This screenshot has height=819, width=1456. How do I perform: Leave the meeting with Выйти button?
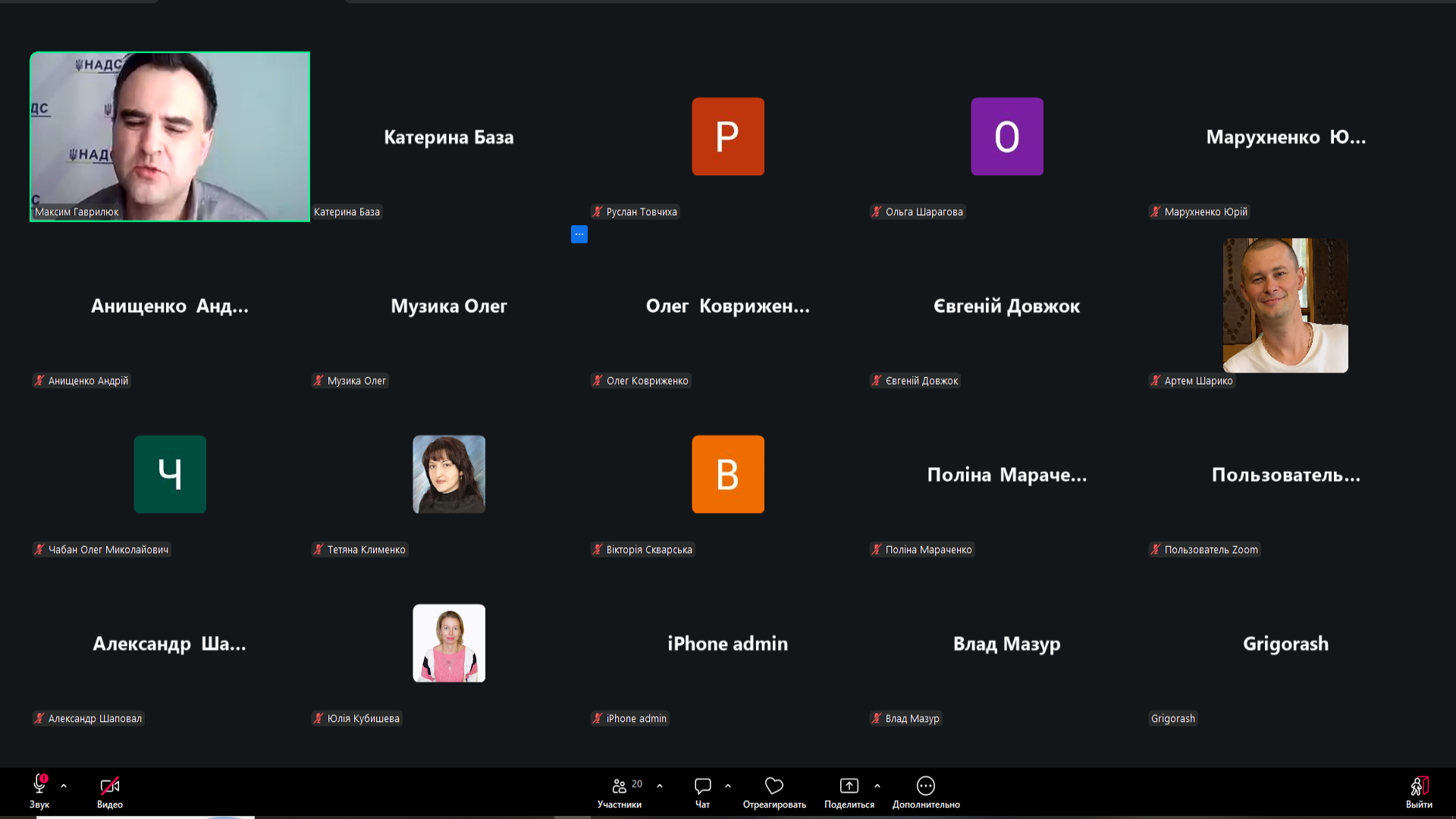[1419, 792]
